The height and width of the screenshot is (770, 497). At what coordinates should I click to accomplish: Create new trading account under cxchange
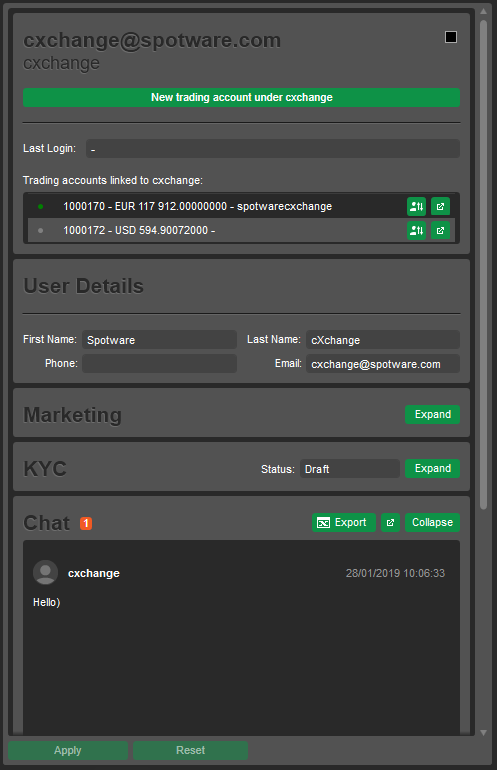click(x=242, y=97)
